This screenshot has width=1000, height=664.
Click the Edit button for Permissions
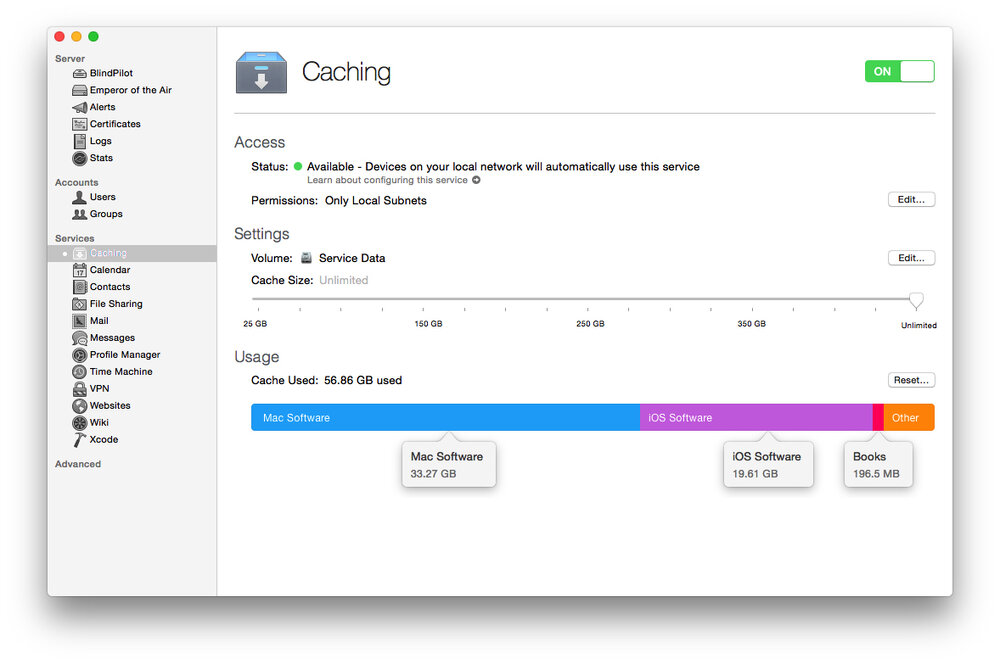(x=911, y=200)
